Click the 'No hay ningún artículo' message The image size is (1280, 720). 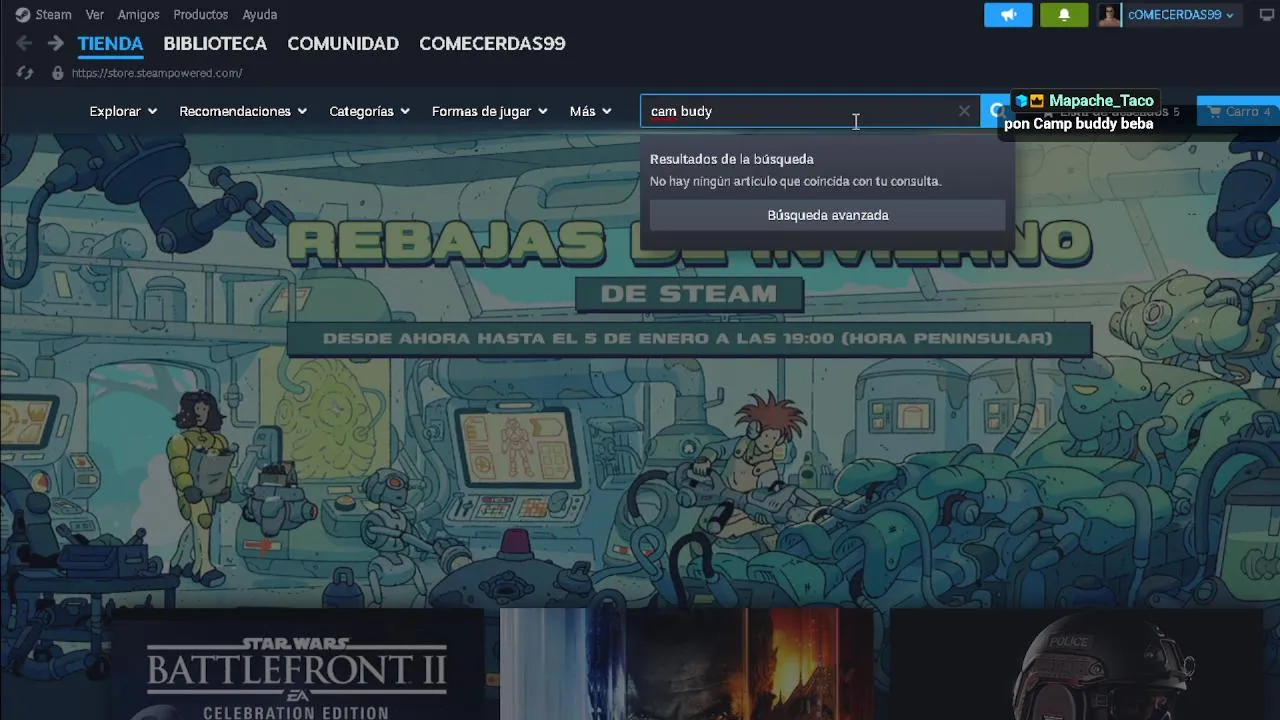pos(795,181)
